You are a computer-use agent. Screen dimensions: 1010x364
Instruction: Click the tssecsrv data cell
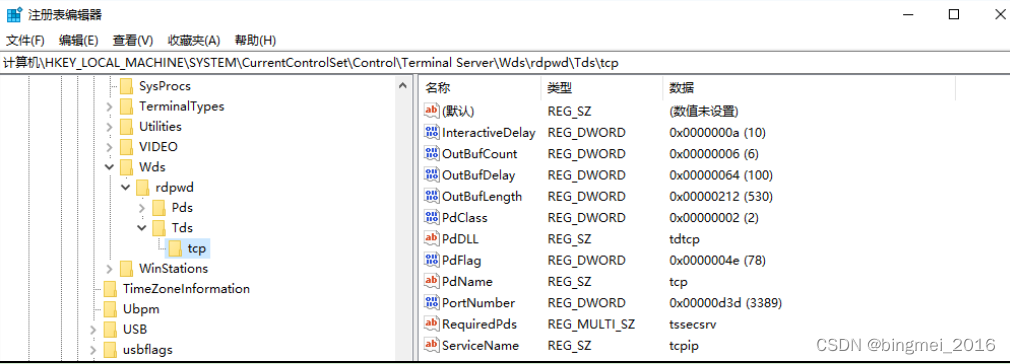(693, 324)
